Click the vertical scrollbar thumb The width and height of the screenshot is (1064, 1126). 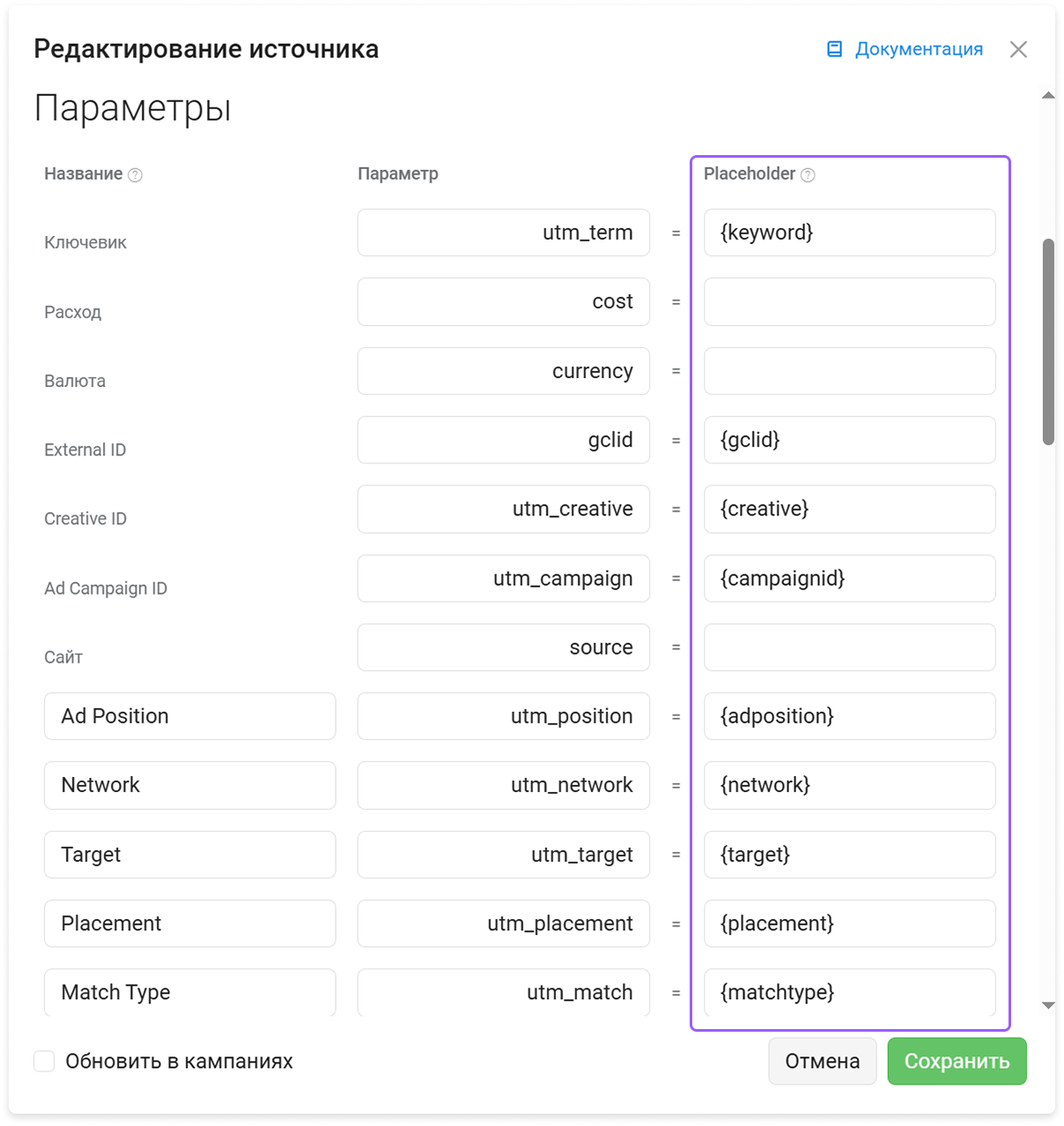coord(1048,342)
